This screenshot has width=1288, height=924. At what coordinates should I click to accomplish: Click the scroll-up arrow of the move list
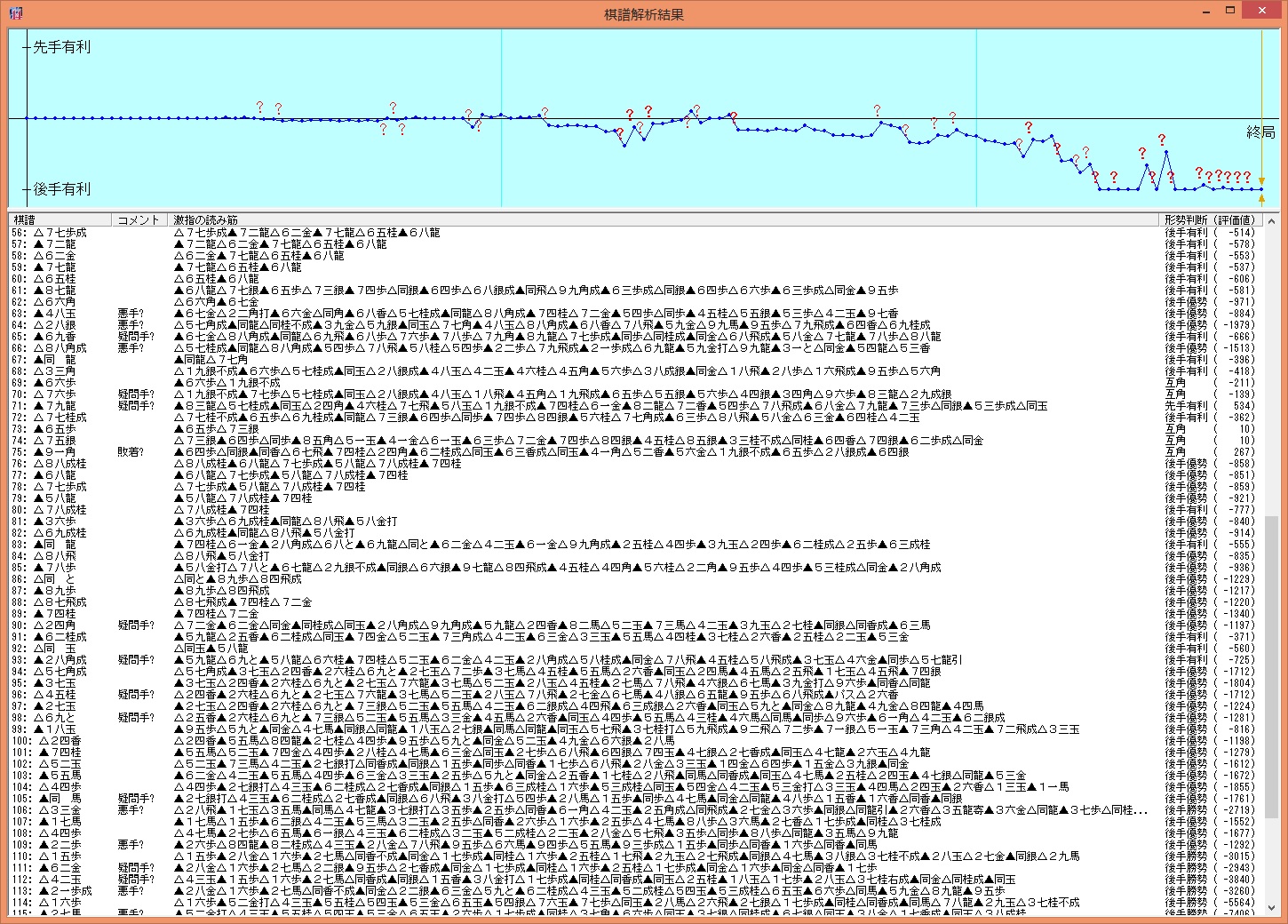click(x=1271, y=220)
